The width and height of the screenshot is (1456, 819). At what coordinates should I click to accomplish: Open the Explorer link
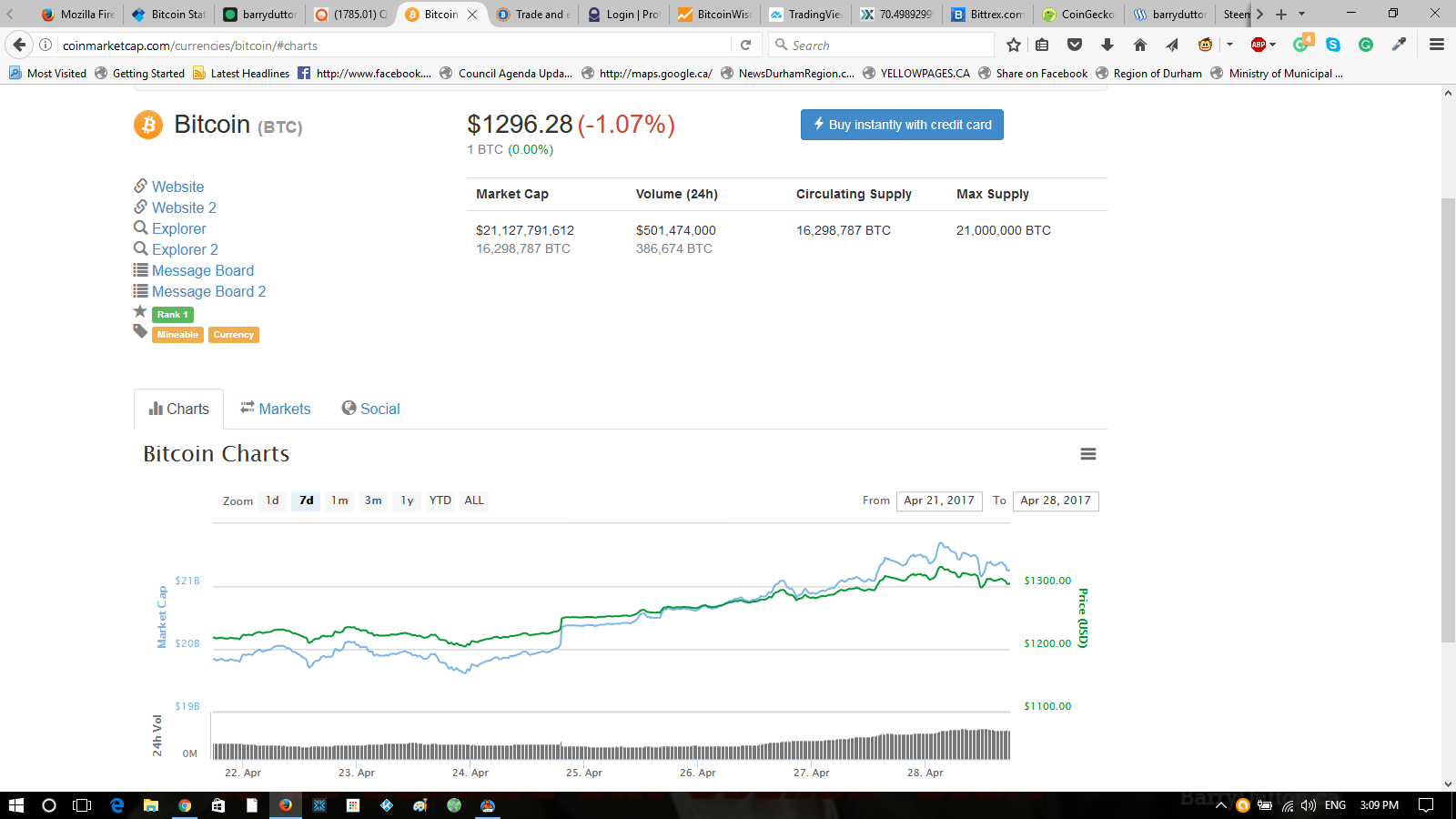[x=178, y=228]
